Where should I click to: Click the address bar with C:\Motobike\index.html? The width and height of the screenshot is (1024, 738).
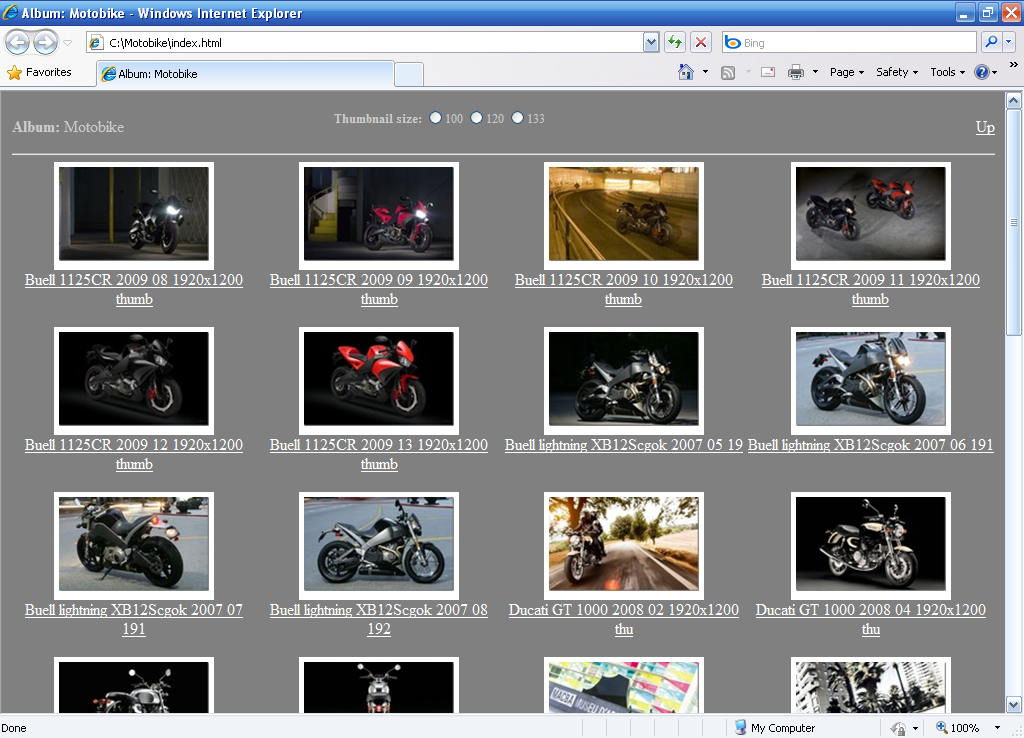point(365,43)
